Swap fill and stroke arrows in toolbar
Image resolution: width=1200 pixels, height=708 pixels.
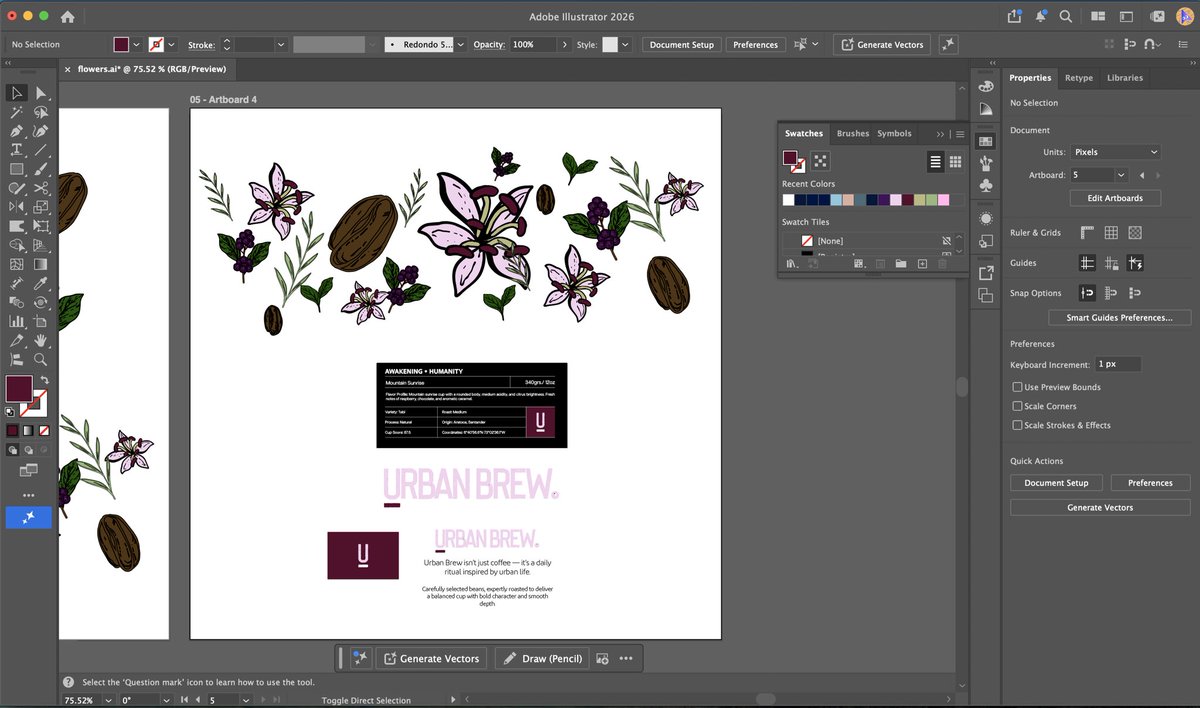pos(44,381)
